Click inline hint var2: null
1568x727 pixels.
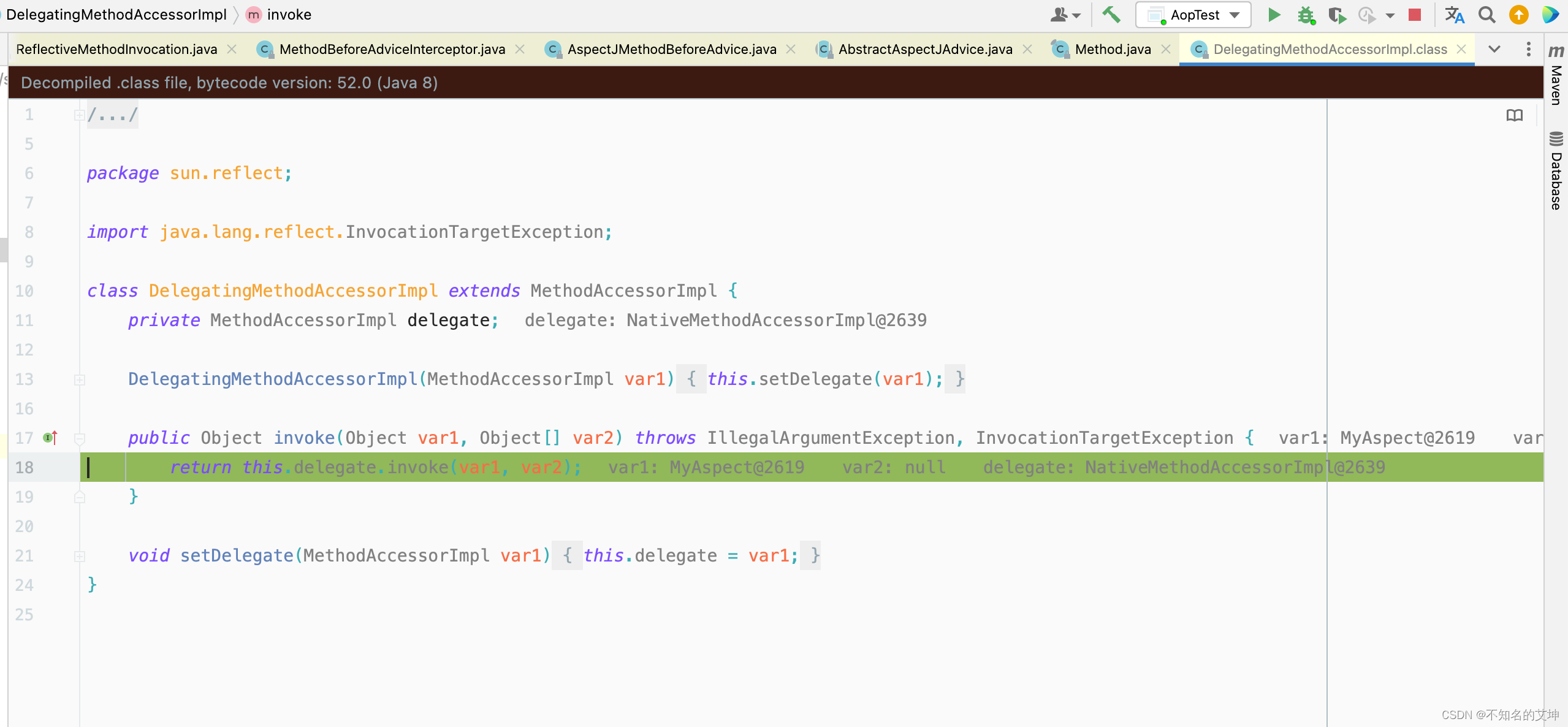click(894, 468)
